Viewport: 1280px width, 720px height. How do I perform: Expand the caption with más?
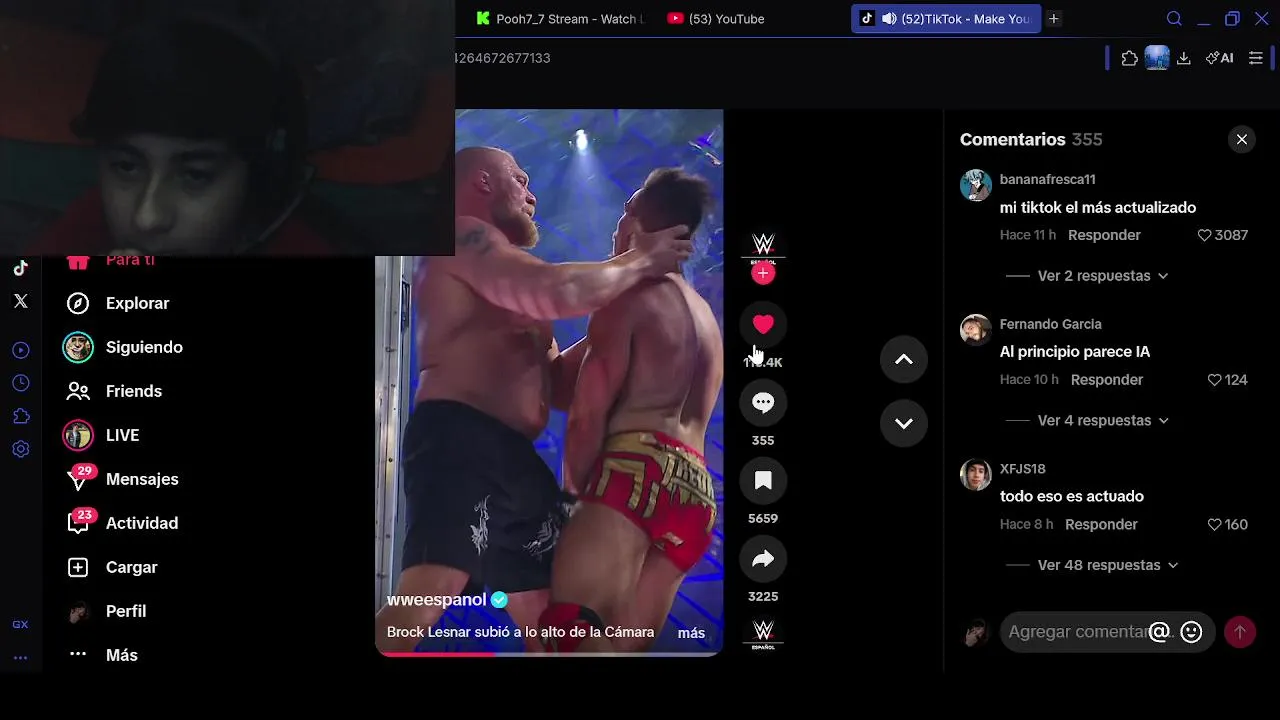691,633
